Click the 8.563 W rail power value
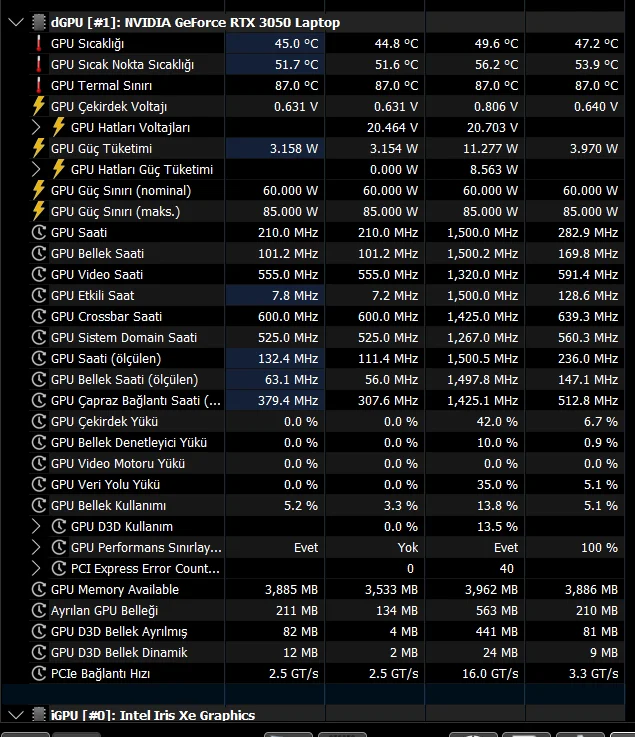 [x=494, y=169]
